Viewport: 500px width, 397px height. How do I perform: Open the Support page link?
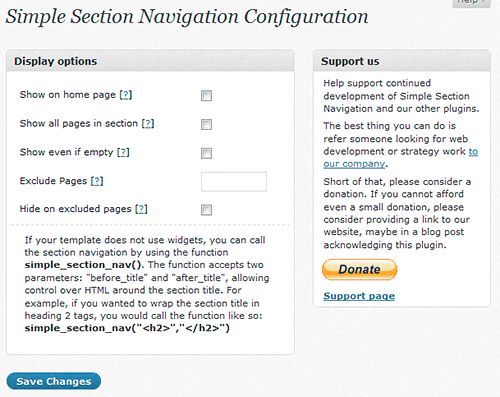[359, 296]
